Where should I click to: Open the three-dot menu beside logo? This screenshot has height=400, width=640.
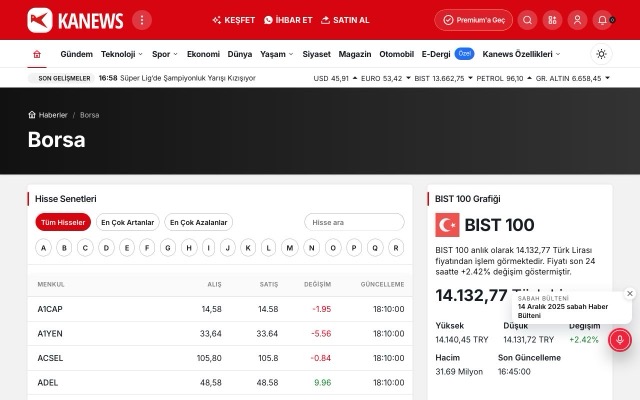142,20
